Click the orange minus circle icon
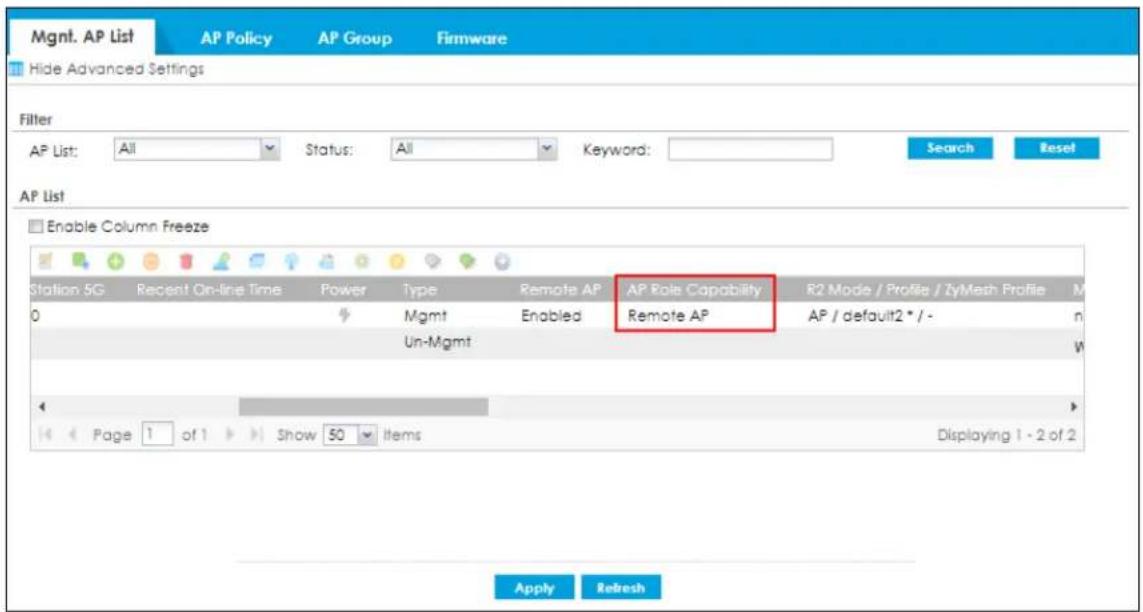Screen dimensions: 1143x612 point(151,262)
